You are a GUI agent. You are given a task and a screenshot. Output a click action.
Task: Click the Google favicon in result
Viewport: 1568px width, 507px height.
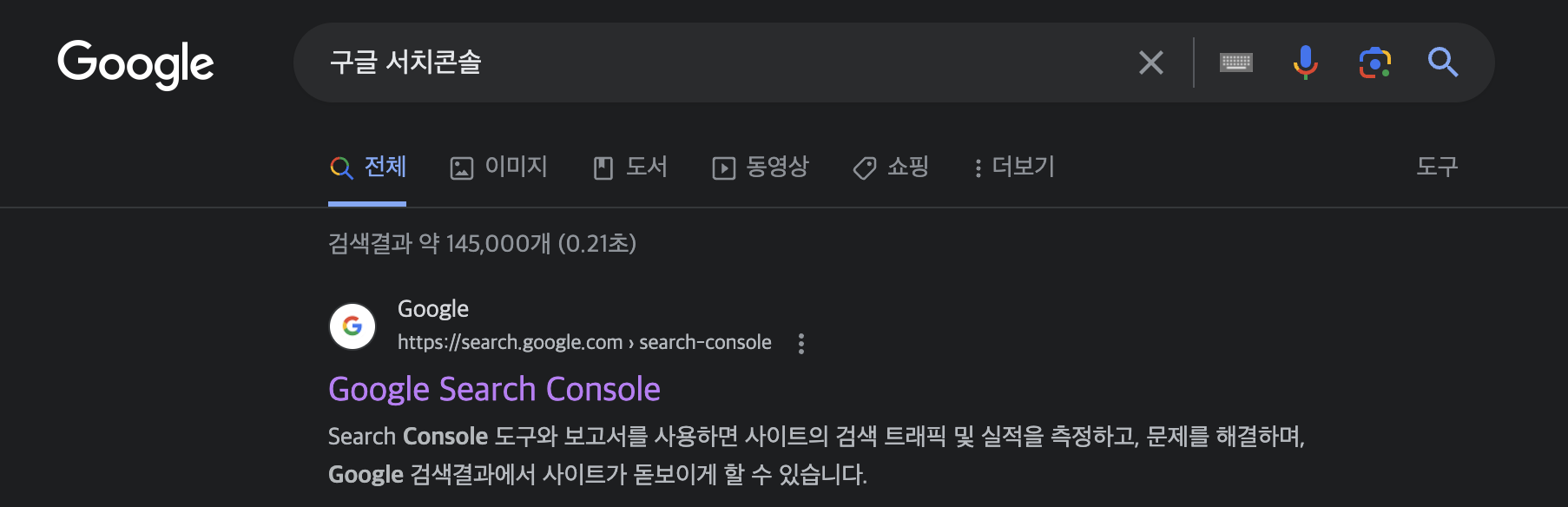click(352, 326)
